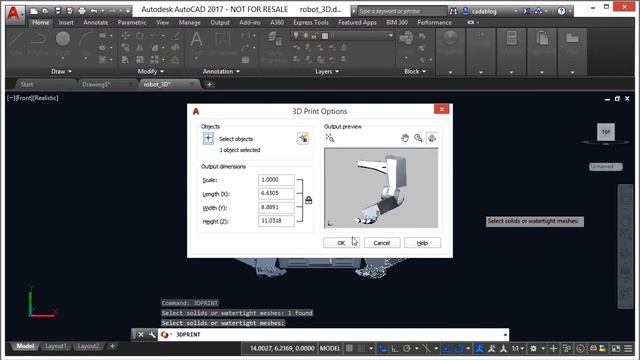This screenshot has width=640, height=360.
Task: Select the Zoom magnifier in Output preview
Action: [x=418, y=138]
